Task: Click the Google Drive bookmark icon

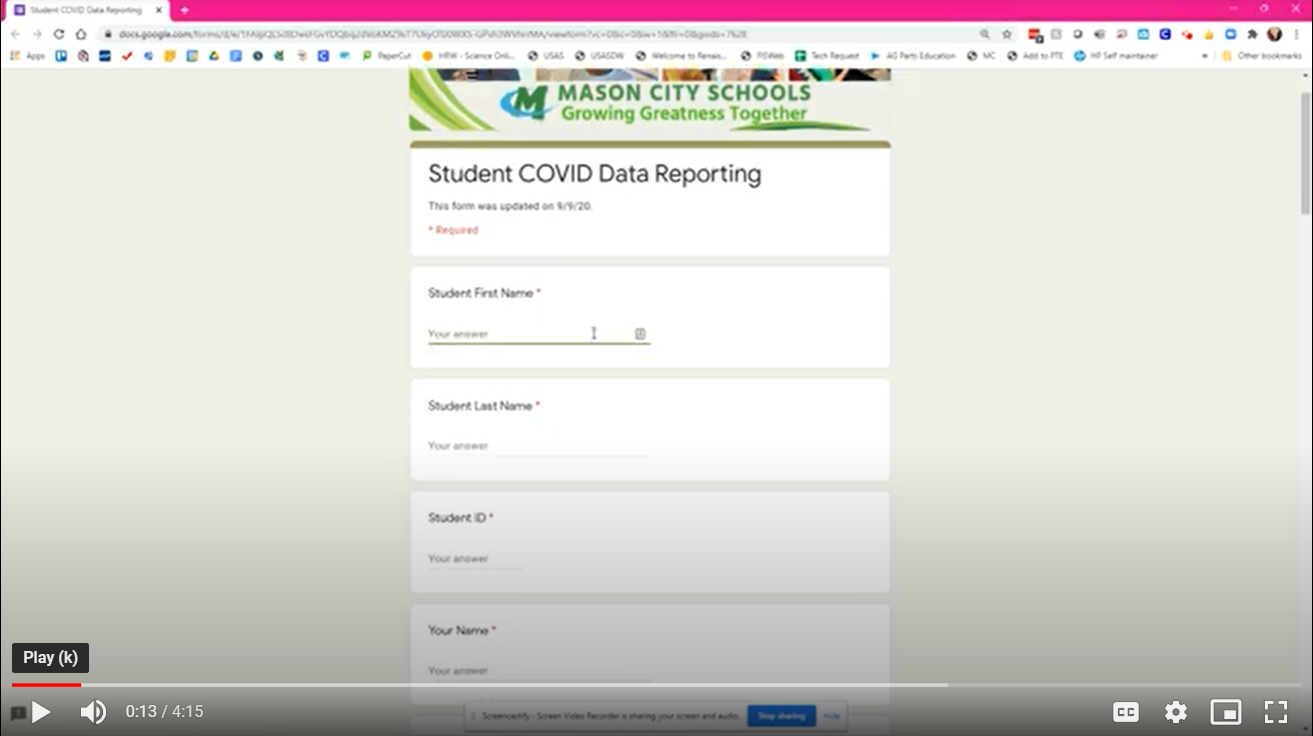Action: click(214, 56)
